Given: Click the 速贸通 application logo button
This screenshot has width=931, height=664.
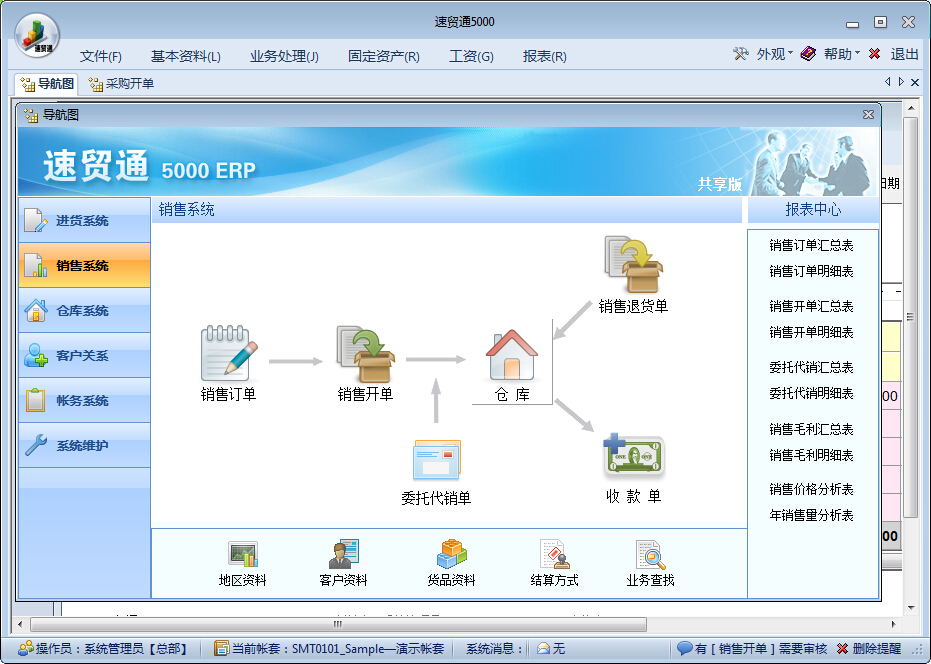Looking at the screenshot, I should point(37,34).
